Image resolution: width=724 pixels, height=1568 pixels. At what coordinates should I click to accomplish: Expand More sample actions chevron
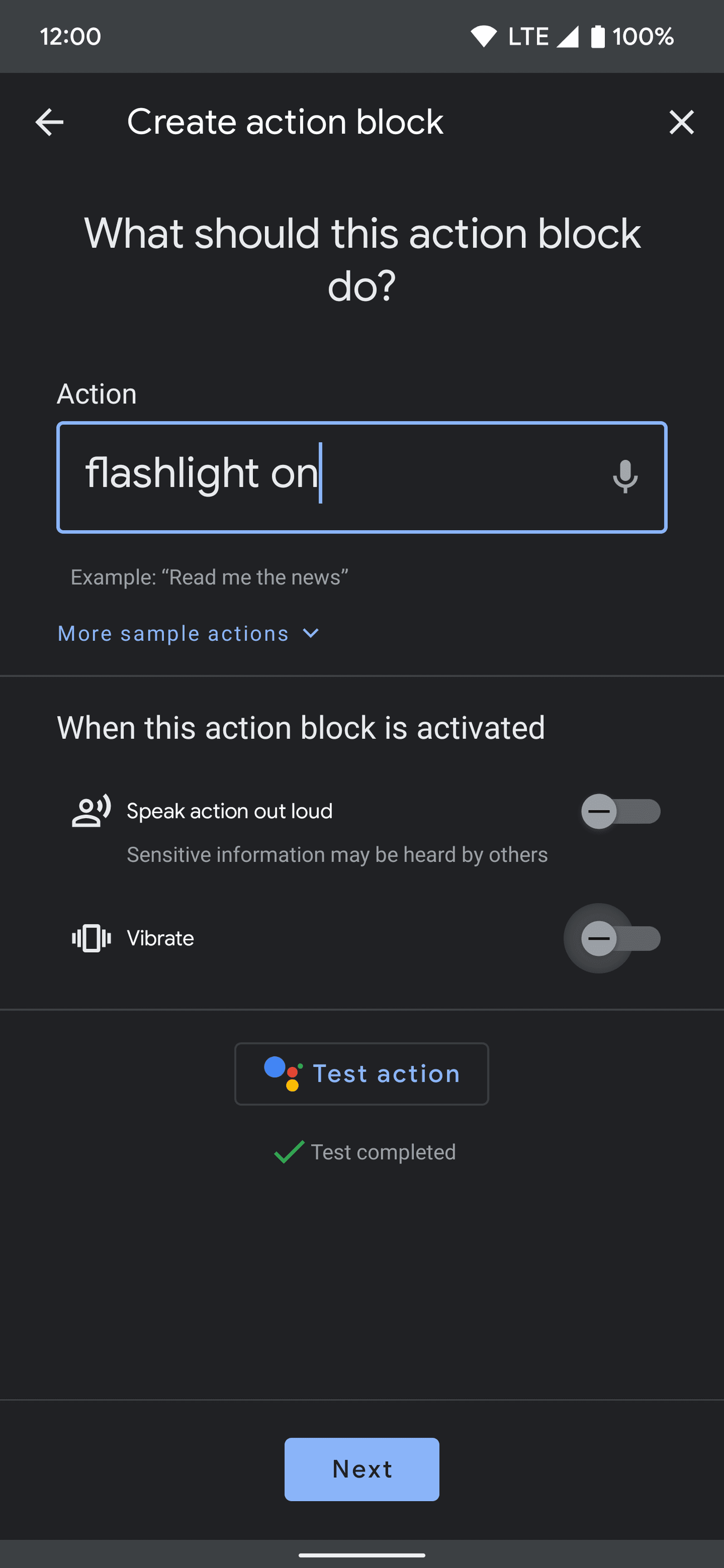311,634
